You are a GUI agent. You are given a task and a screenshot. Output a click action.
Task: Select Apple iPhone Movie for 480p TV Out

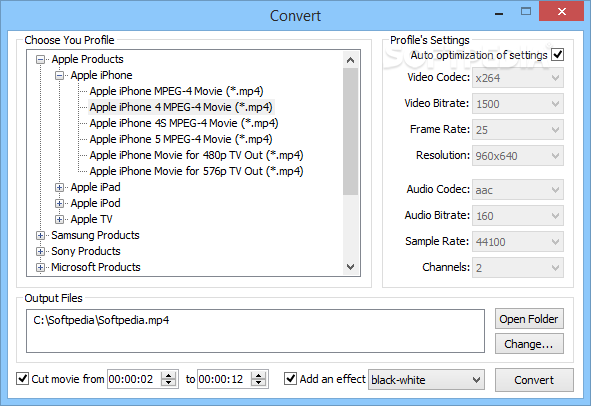pos(196,155)
